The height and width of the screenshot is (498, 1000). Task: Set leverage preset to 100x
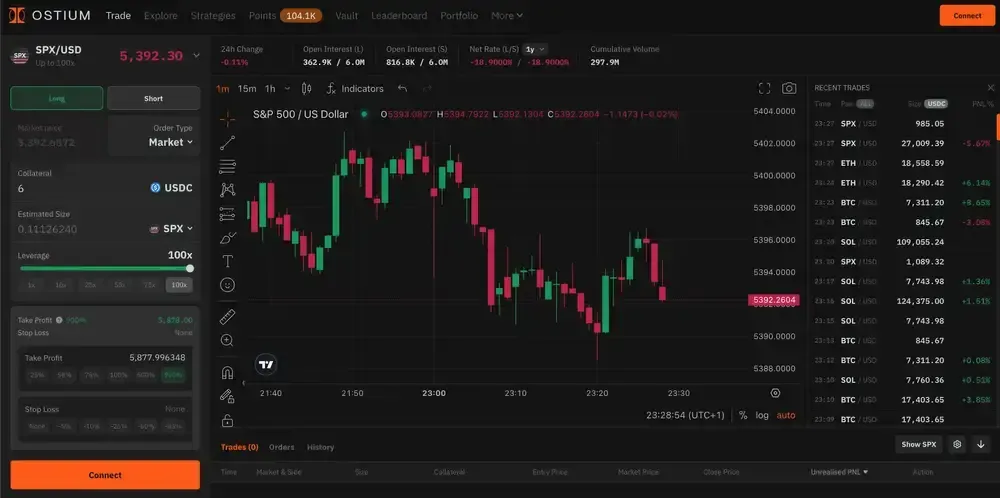179,285
